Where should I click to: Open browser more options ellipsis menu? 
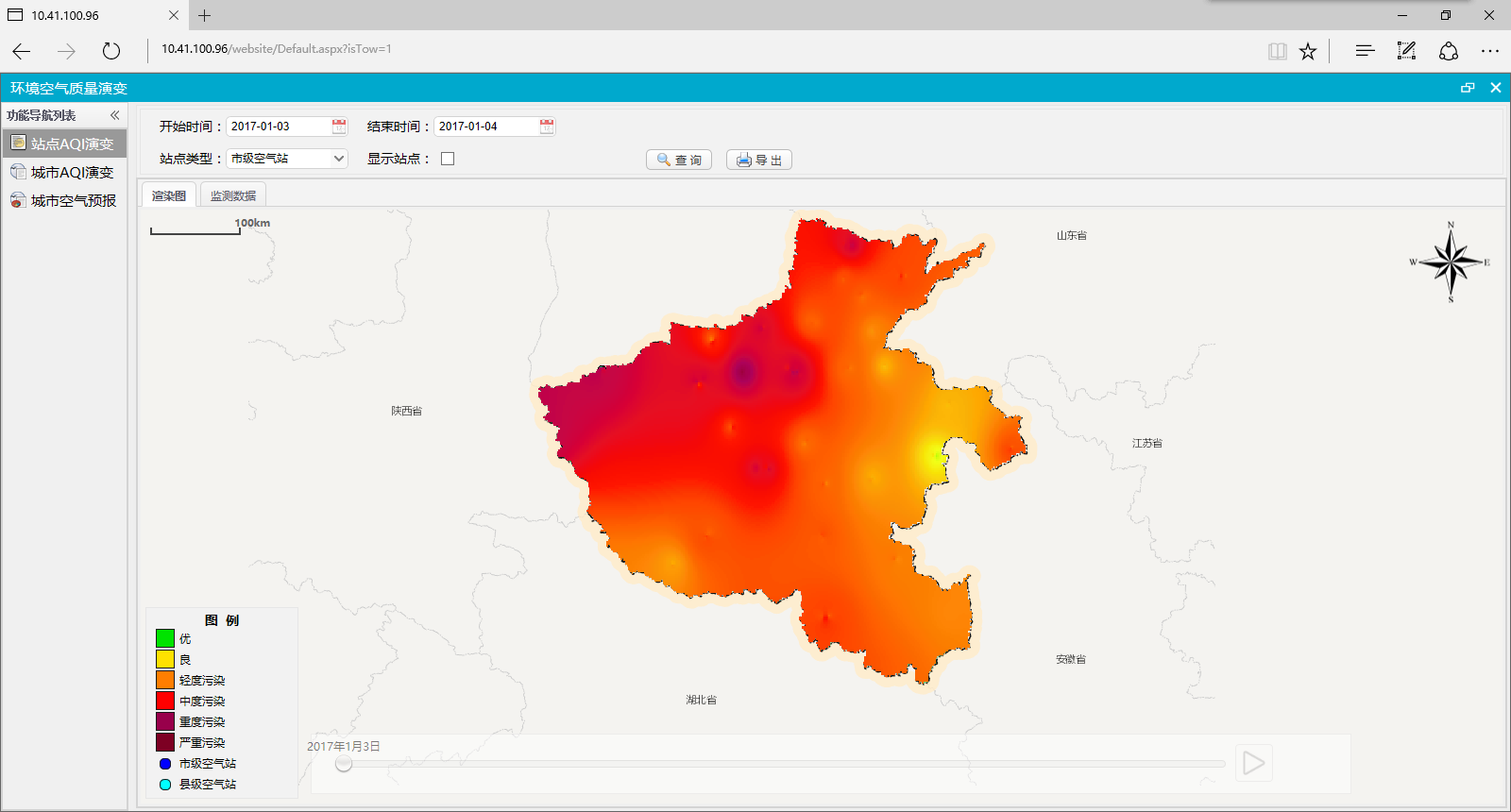(x=1489, y=51)
